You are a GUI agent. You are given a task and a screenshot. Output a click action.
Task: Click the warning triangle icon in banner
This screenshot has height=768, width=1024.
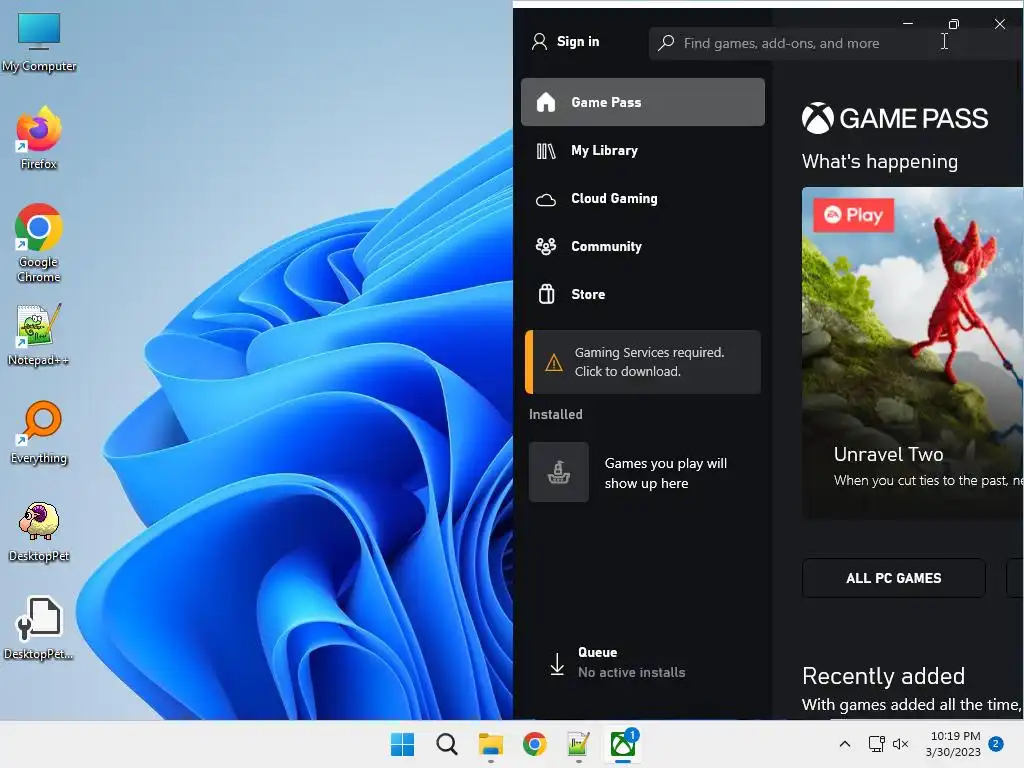click(554, 362)
